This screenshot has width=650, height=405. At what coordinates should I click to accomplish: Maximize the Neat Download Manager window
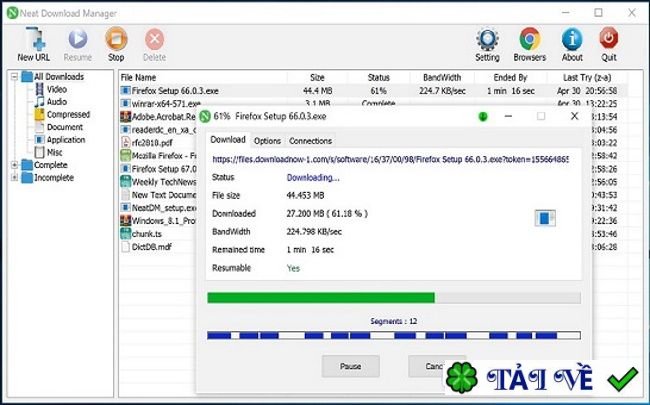[x=599, y=13]
